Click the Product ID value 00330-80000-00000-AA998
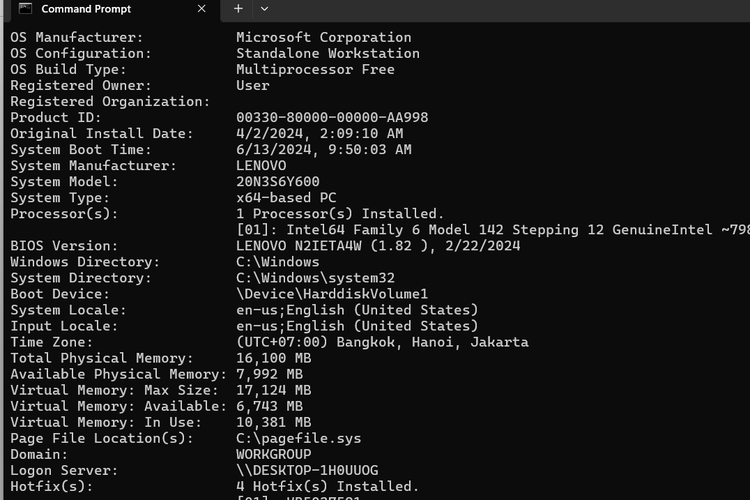 [332, 118]
